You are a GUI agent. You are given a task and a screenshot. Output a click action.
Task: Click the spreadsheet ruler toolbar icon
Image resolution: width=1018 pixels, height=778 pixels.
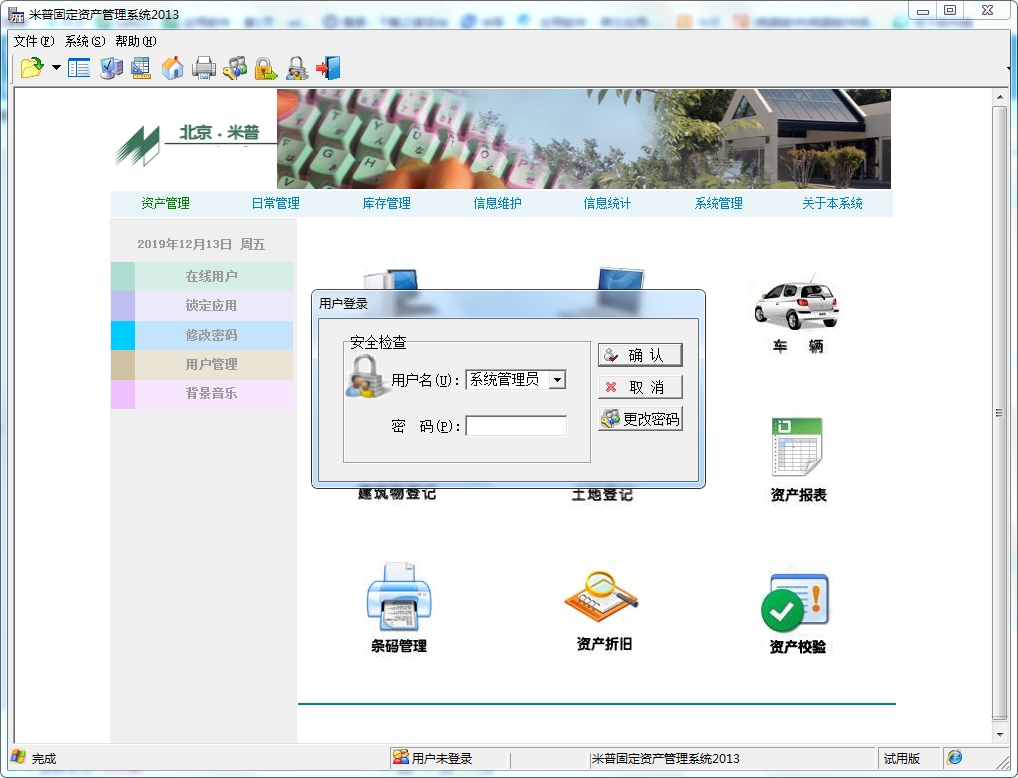click(141, 68)
